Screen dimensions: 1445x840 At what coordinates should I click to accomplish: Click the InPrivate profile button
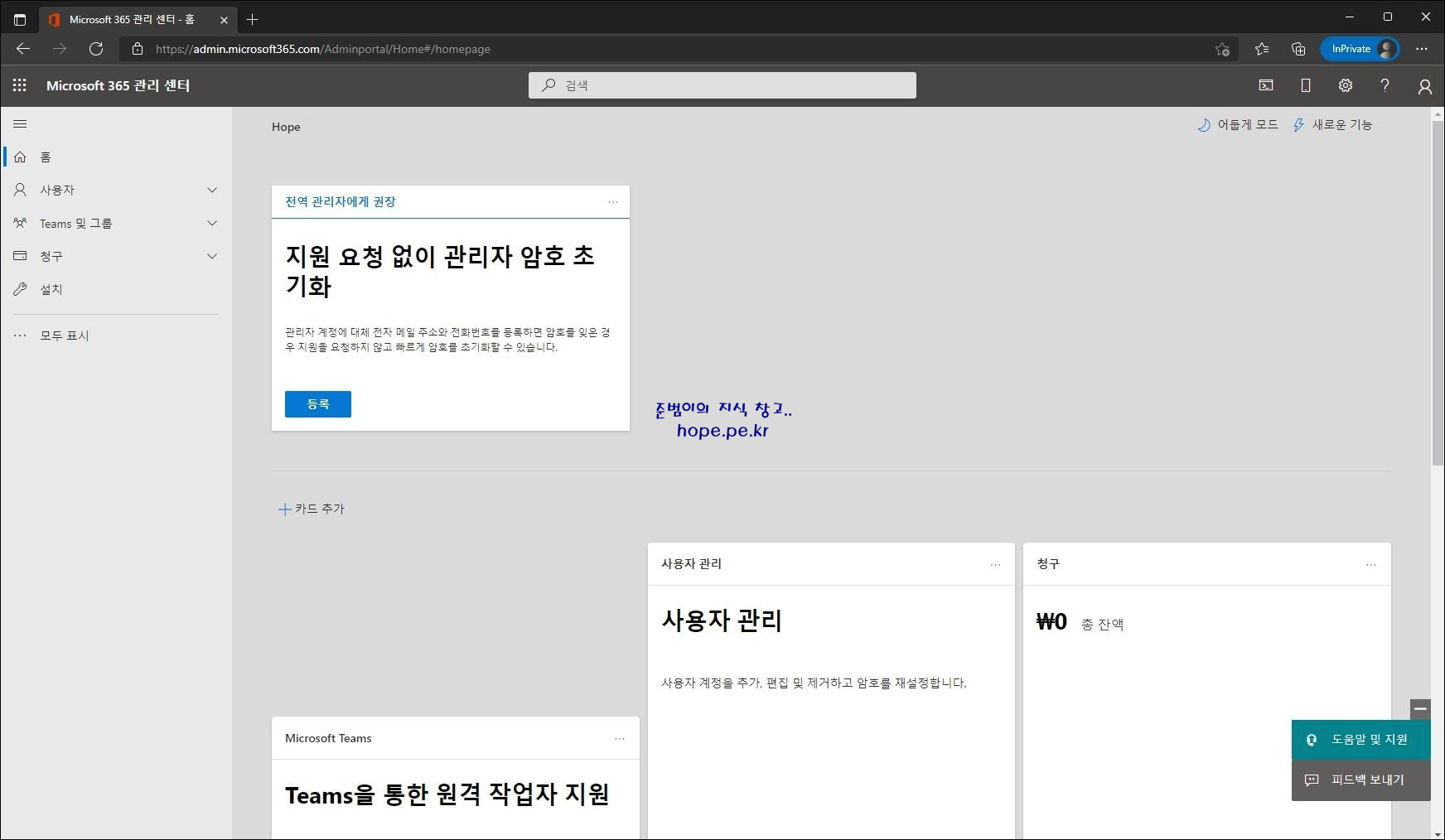1360,49
